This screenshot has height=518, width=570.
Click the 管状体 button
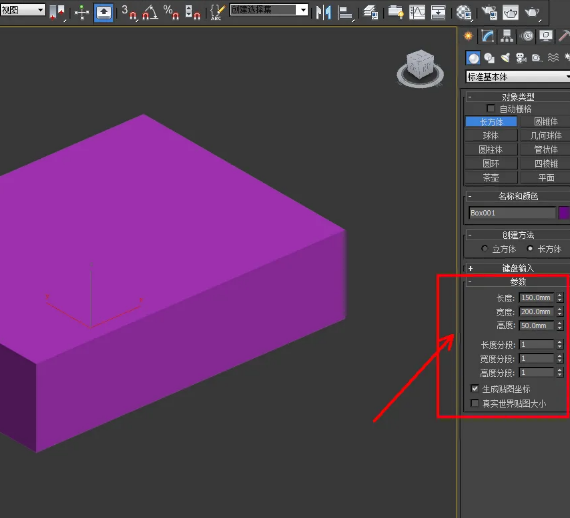tap(545, 149)
